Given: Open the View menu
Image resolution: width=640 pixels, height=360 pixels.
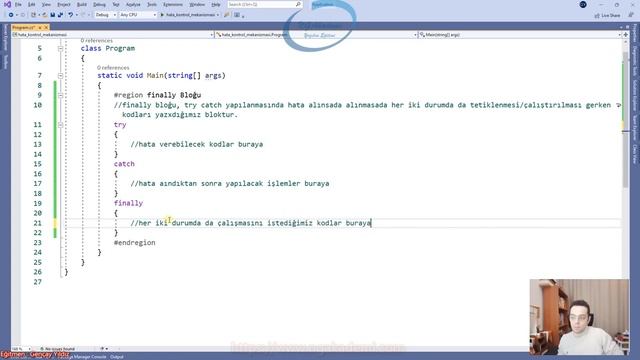Looking at the screenshot, I should pyautogui.click(x=46, y=4).
